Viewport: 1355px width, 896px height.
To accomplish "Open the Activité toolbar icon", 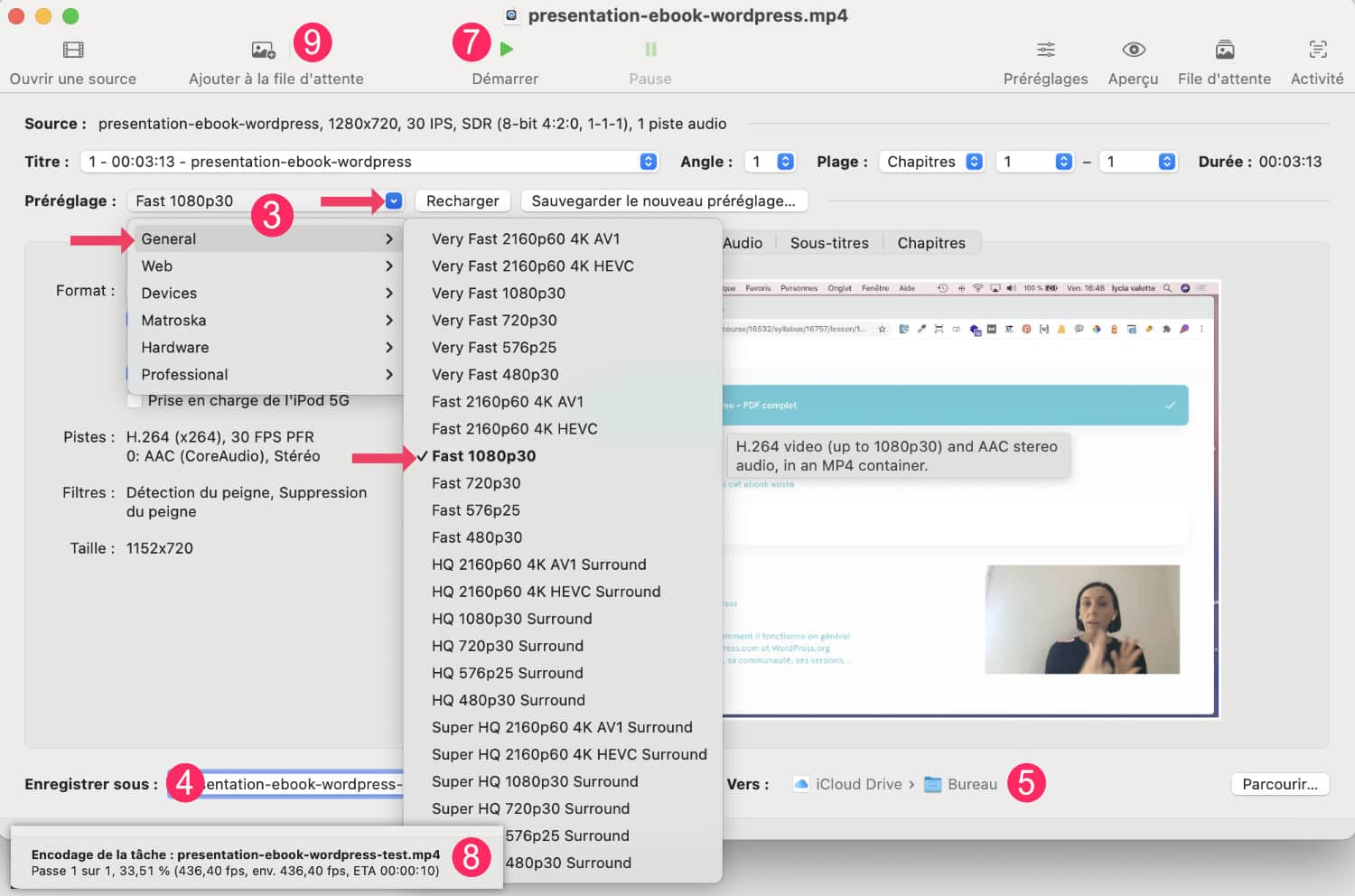I will pos(1318,49).
